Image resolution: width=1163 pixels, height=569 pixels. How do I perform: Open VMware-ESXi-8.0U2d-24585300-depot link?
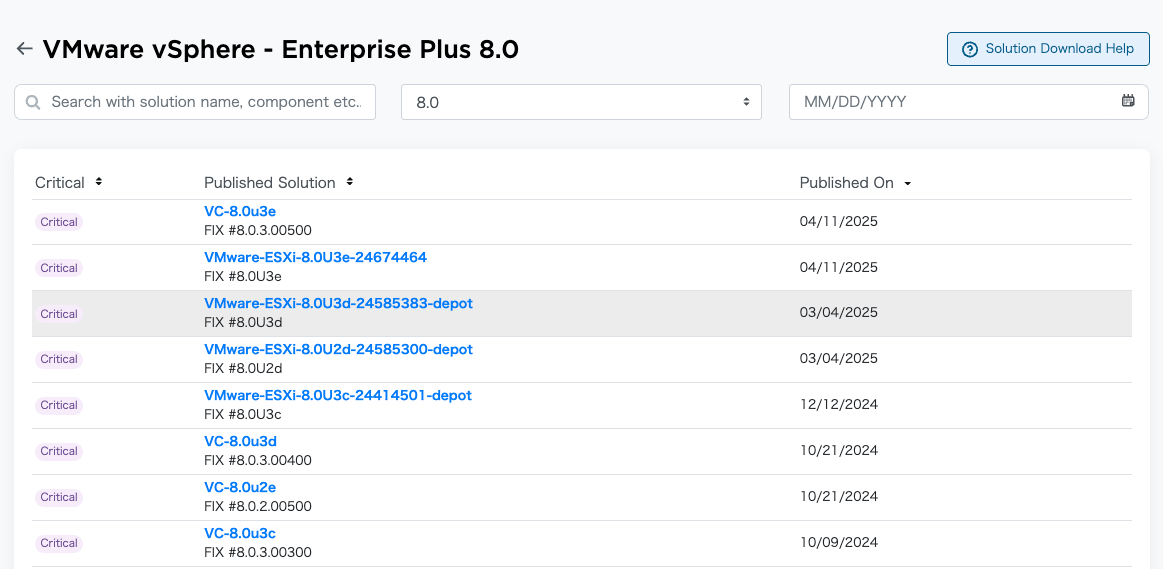click(x=338, y=349)
